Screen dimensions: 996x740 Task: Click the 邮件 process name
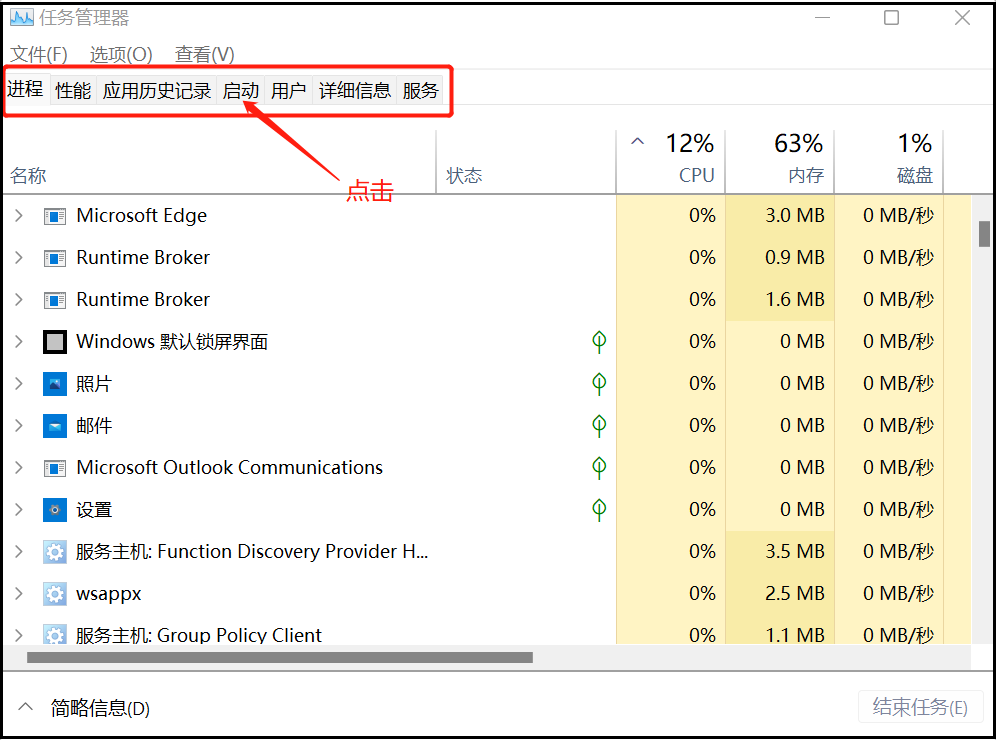pos(94,426)
